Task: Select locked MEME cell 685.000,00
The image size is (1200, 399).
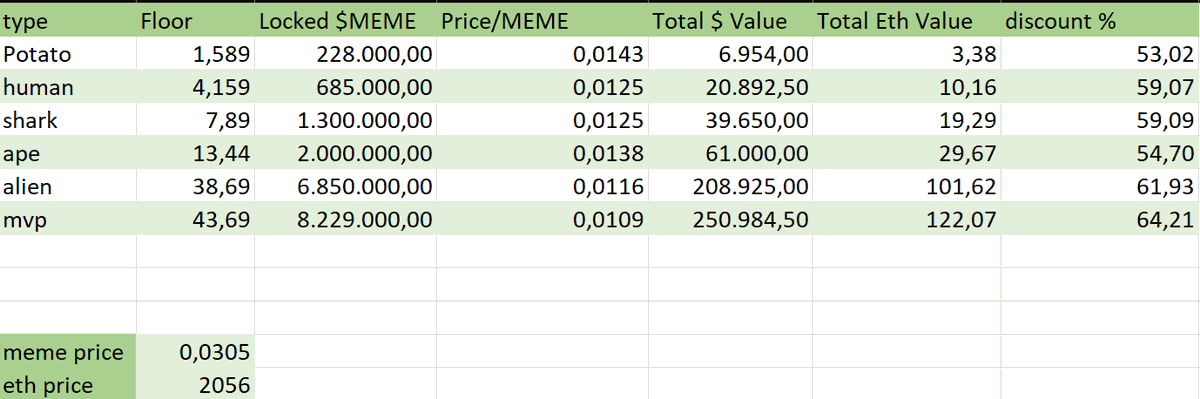Action: coord(346,87)
